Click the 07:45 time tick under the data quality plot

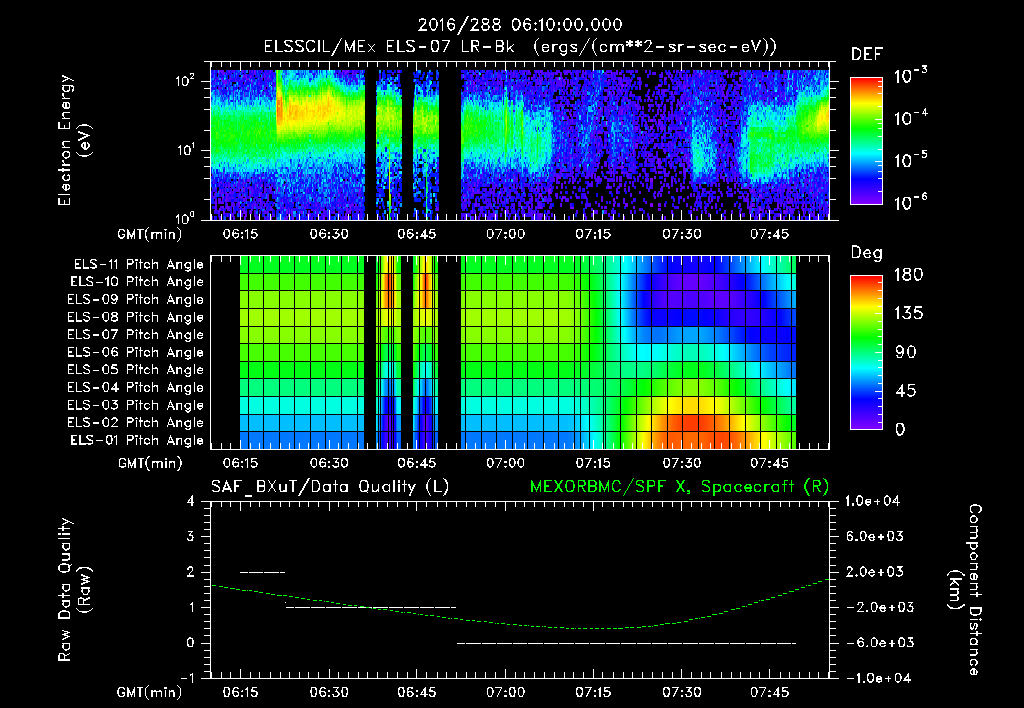pyautogui.click(x=769, y=692)
